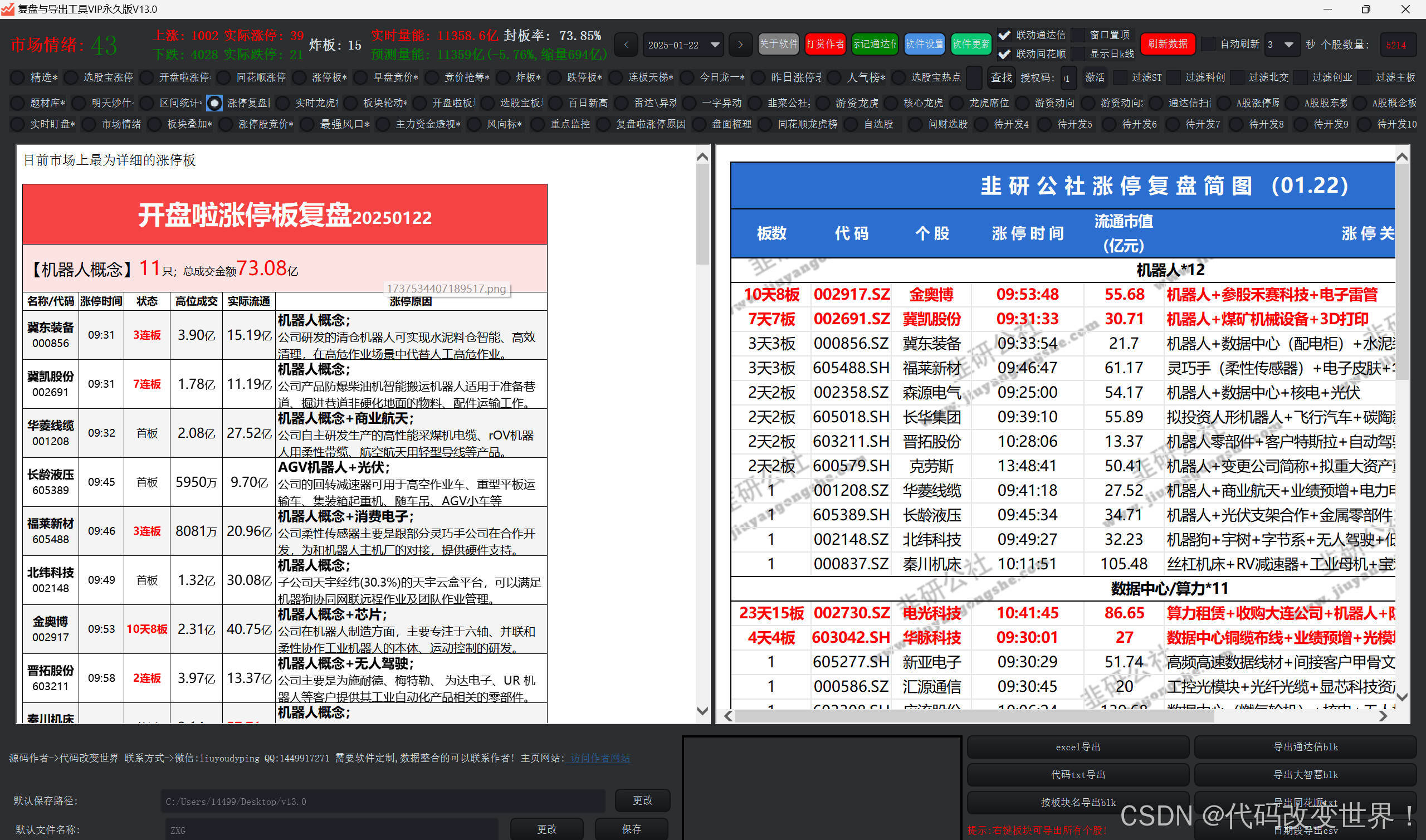Open the refresh seconds dropdown showing 3
Viewport: 1426px width, 840px height.
[x=1288, y=45]
